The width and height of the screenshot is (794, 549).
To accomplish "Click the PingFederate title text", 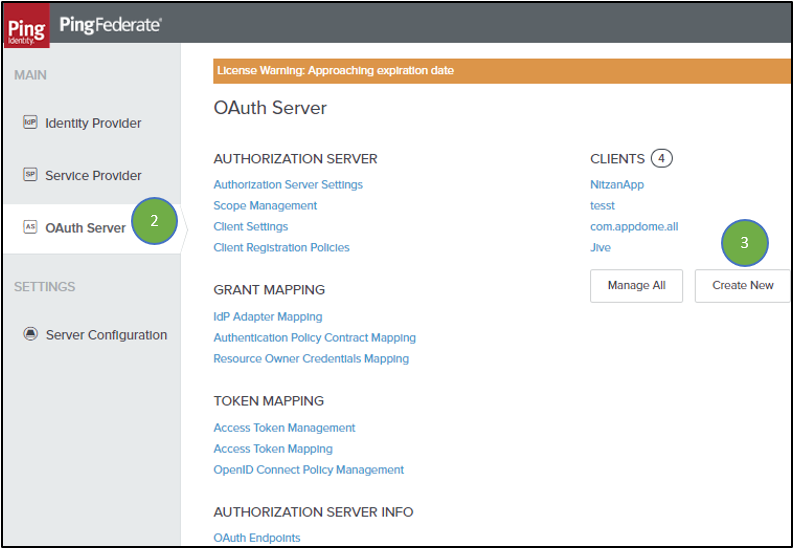I will click(x=111, y=24).
